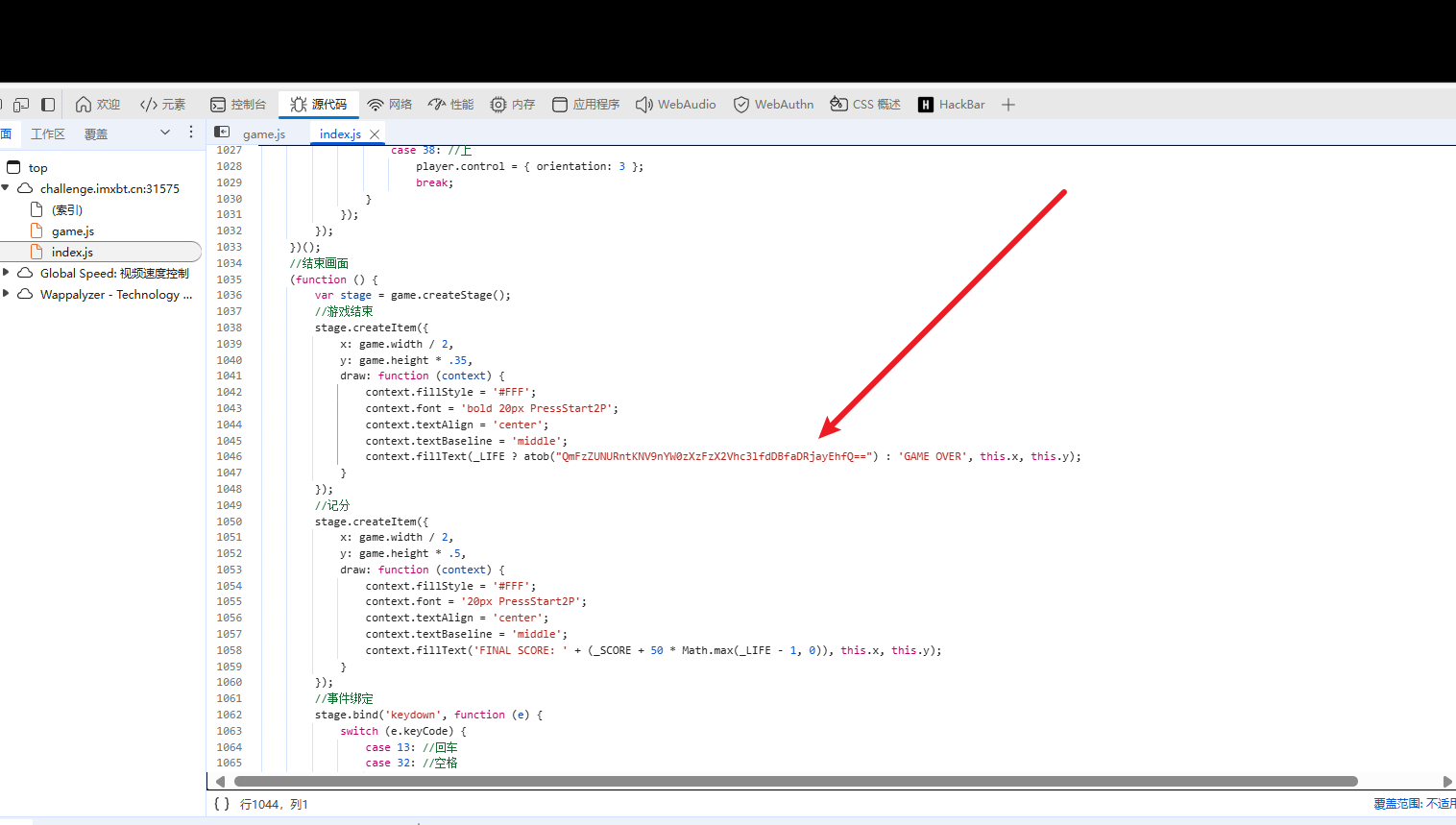1456x825 pixels.
Task: Click the 'GAME OVER' string in code
Action: pyautogui.click(x=933, y=457)
